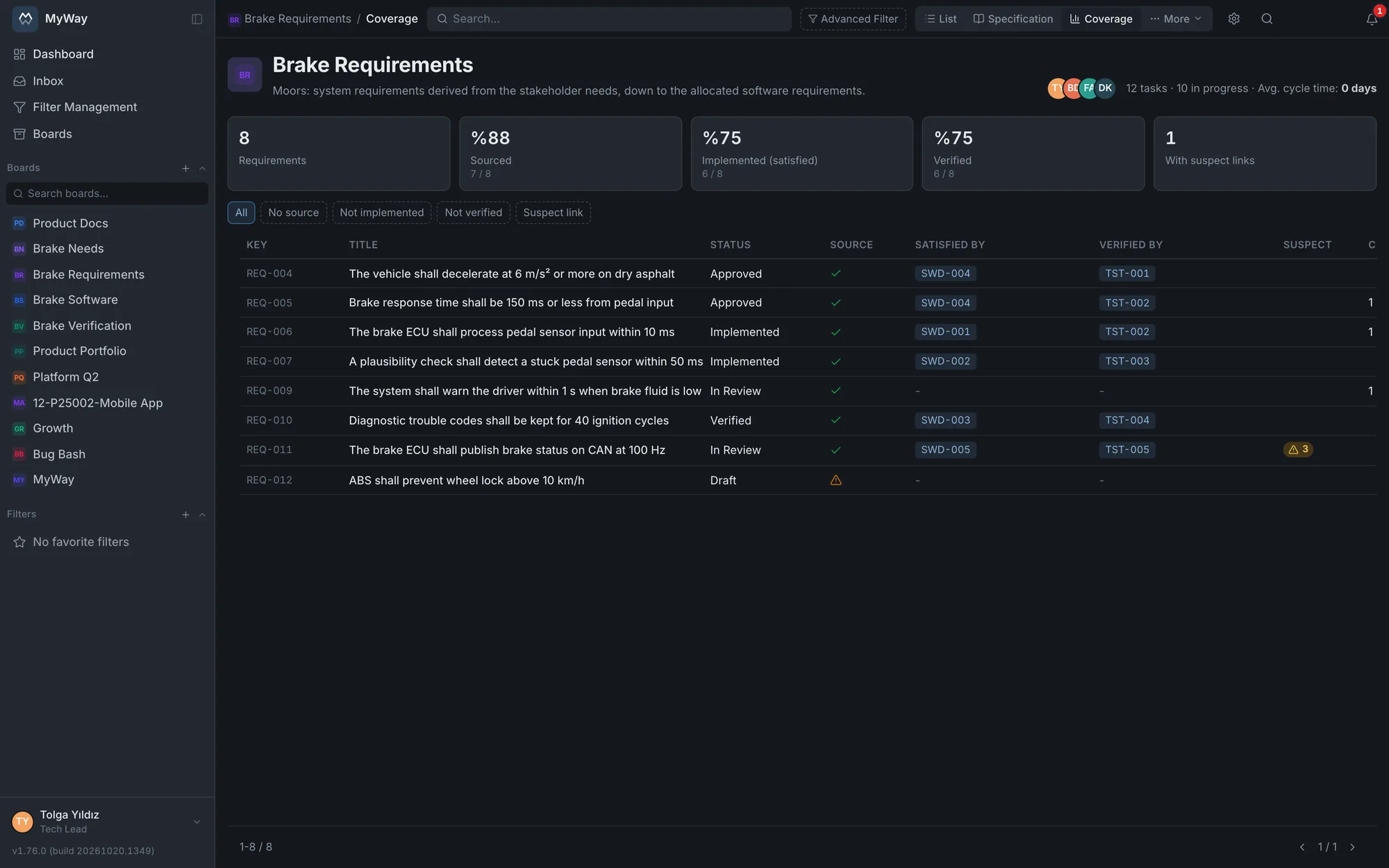Toggle the Not implemented filter chip
This screenshot has width=1389, height=868.
tap(381, 212)
